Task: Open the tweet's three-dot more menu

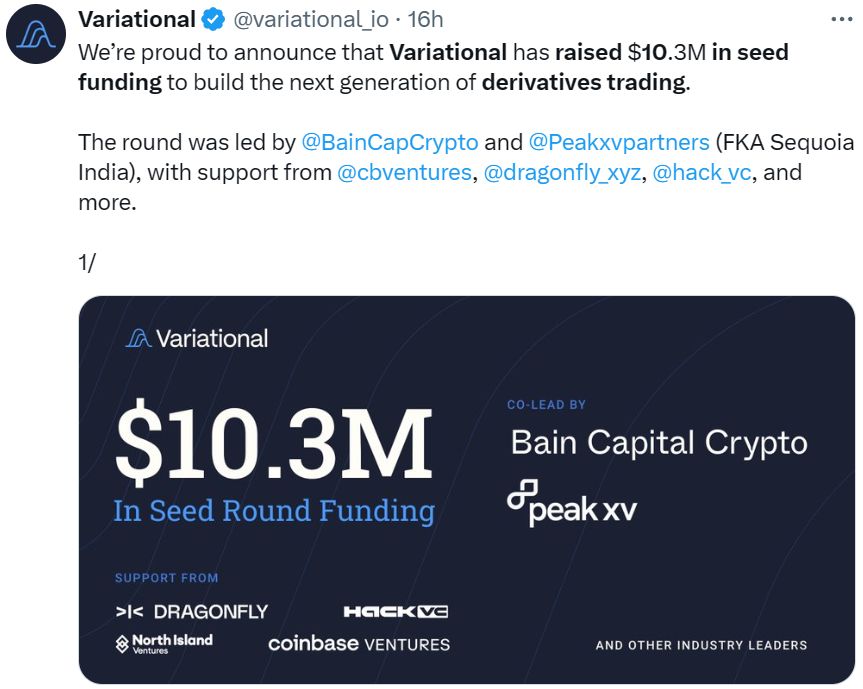Action: click(843, 19)
